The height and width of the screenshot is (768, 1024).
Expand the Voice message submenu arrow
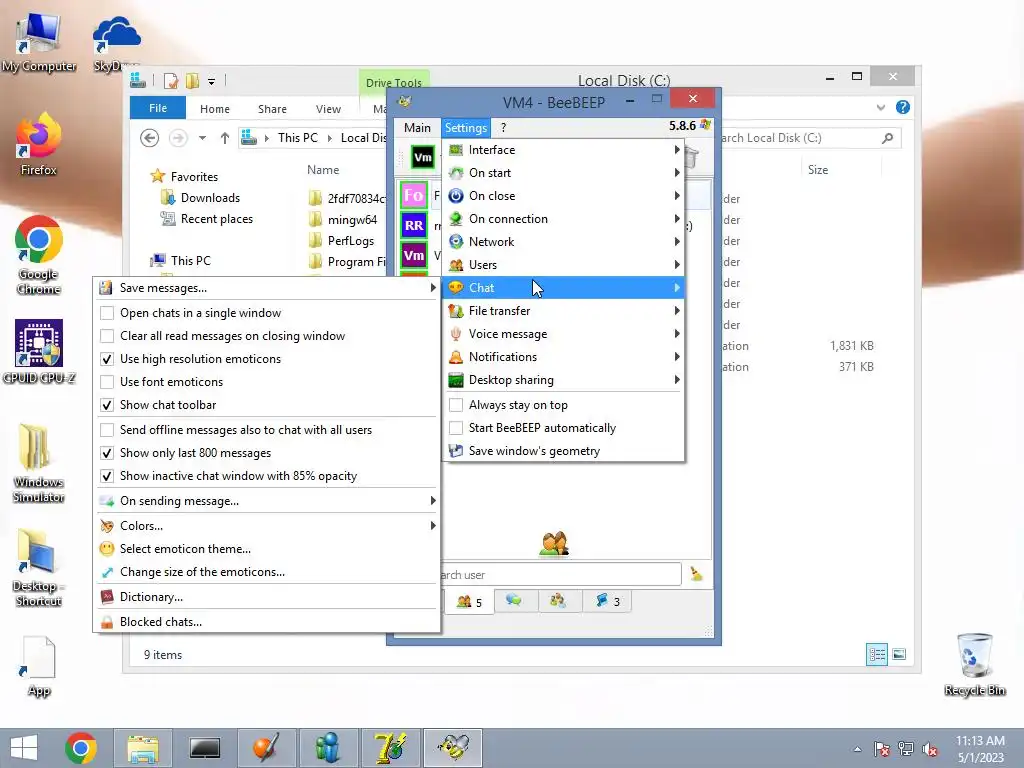coord(677,334)
